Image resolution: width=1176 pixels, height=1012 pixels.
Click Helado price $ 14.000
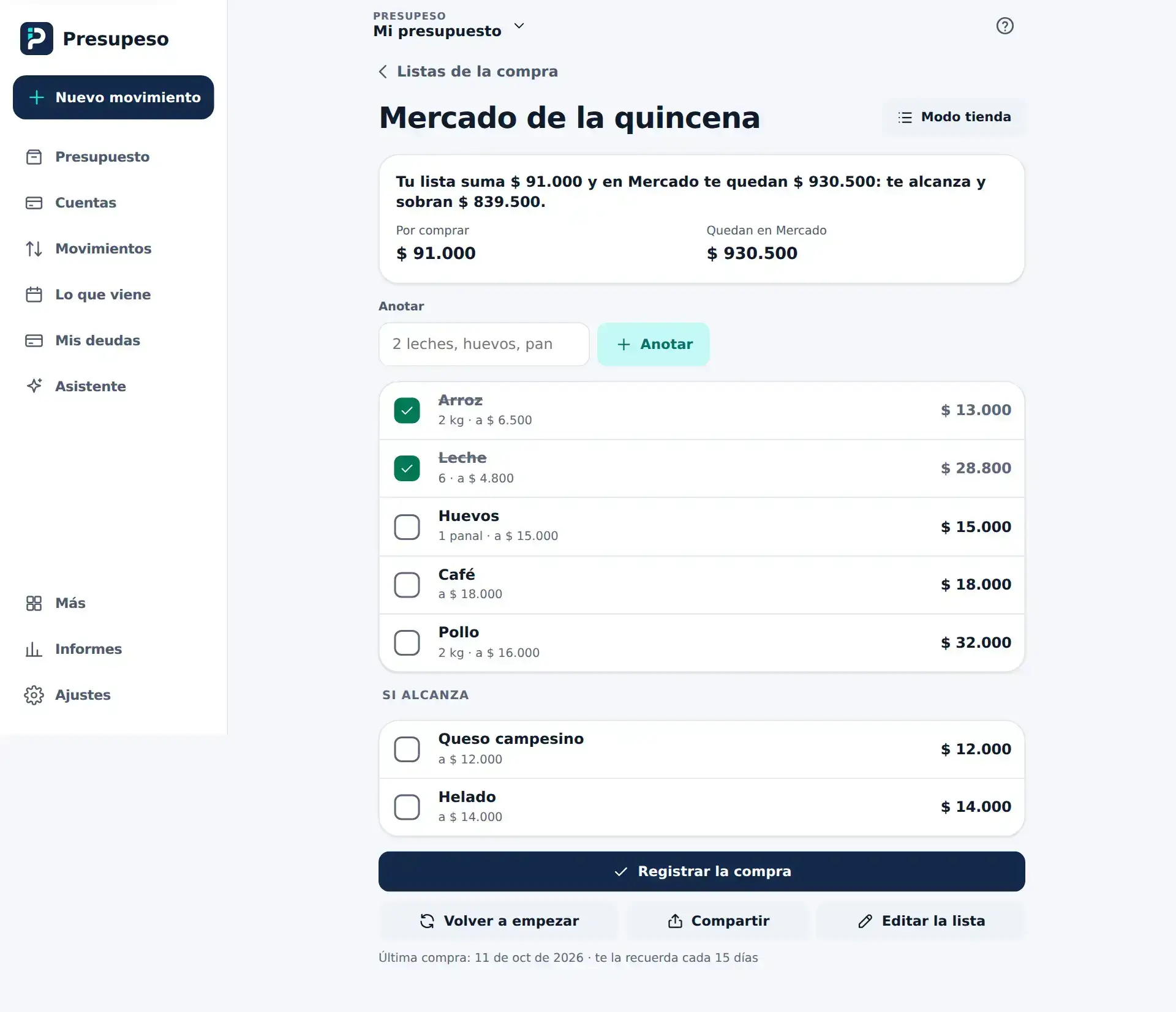976,808
